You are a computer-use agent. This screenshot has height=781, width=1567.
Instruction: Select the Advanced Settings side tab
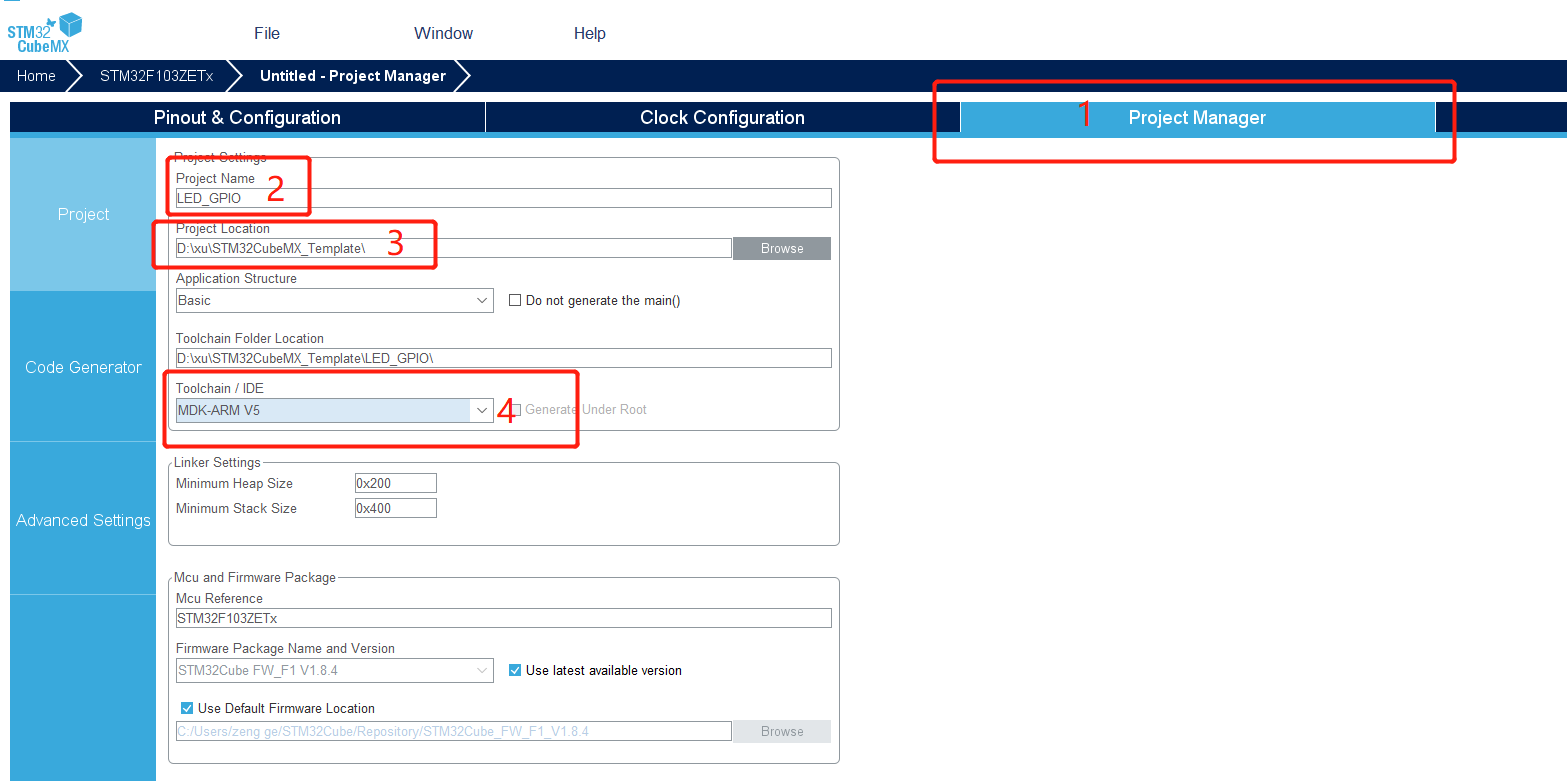[x=83, y=520]
